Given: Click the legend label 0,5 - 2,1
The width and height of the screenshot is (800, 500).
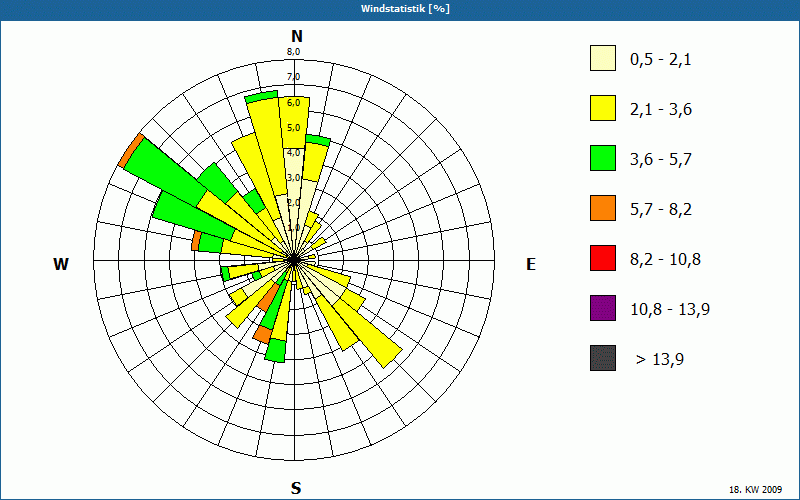Looking at the screenshot, I should (x=661, y=60).
